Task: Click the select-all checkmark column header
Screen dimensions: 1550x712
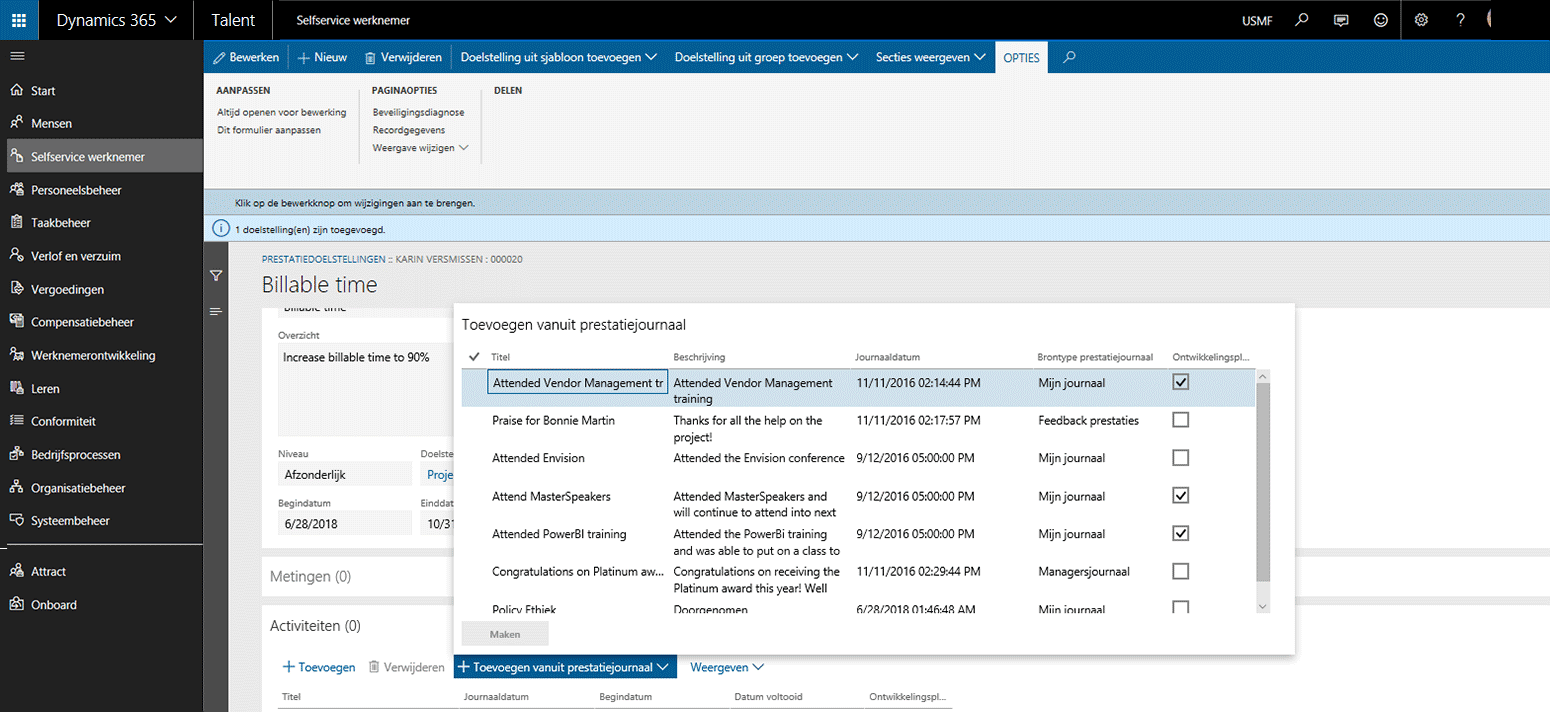Action: tap(474, 357)
